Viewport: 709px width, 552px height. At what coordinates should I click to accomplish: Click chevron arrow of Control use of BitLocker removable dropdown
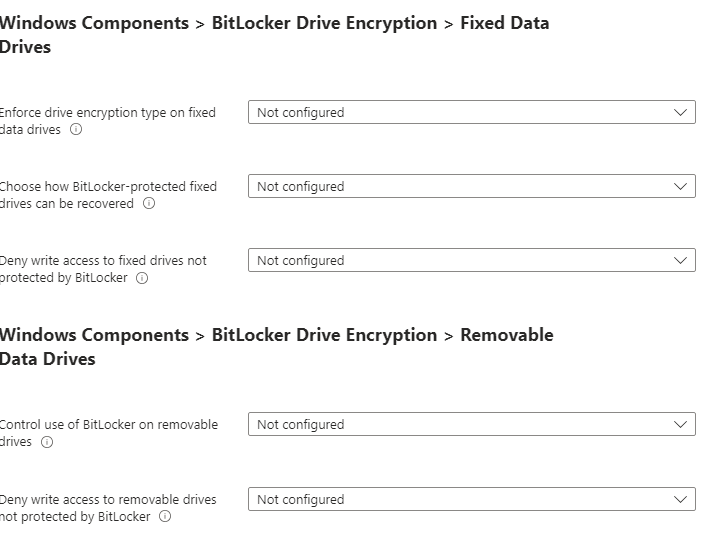(x=681, y=425)
